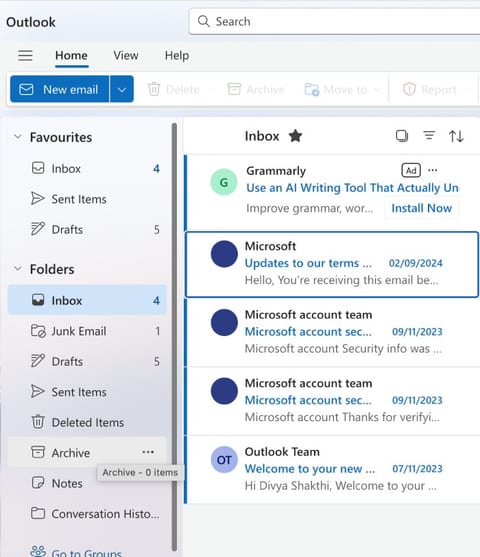Click the Report toolbar button
Screen dimensions: 480x557
430,90
